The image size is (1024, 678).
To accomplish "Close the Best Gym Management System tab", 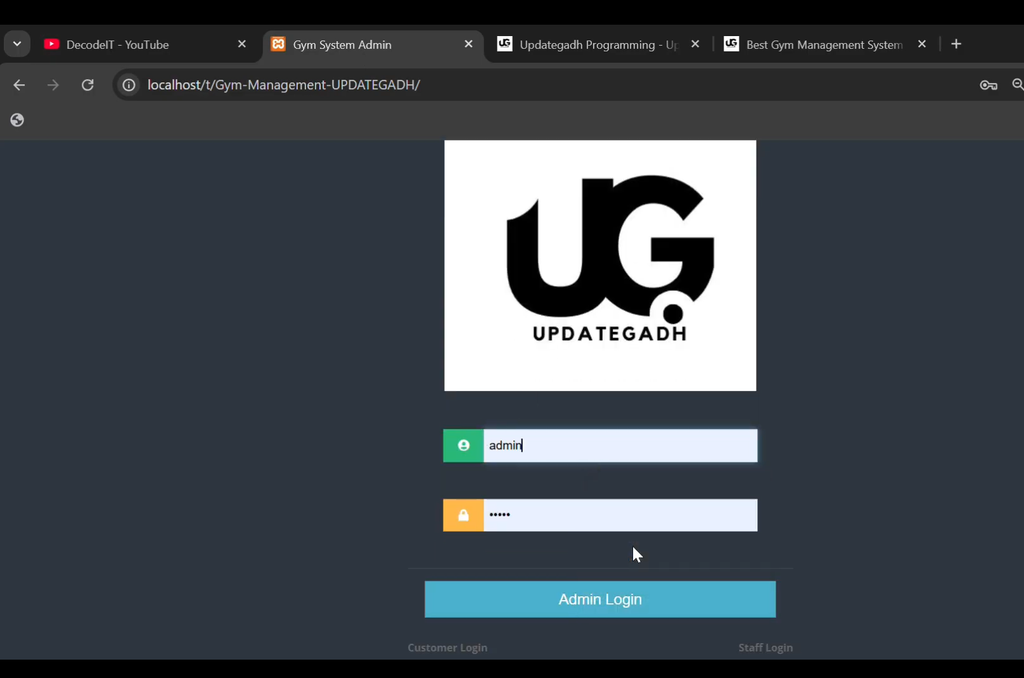I will tap(921, 44).
